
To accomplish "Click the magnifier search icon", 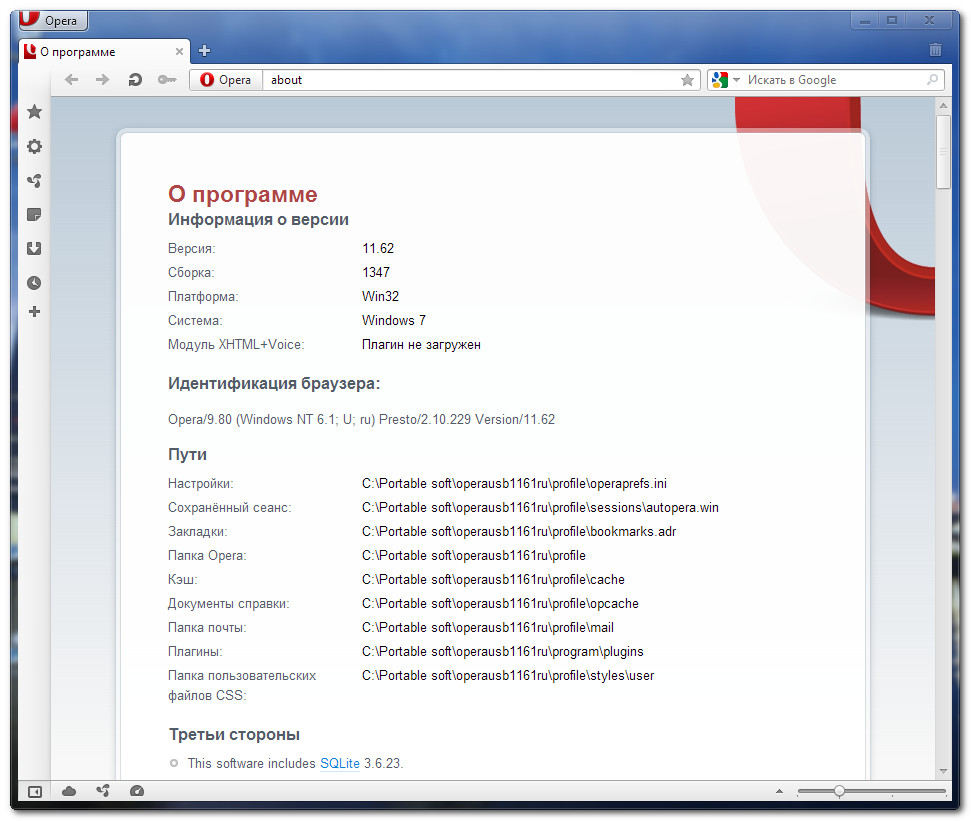I will point(932,80).
